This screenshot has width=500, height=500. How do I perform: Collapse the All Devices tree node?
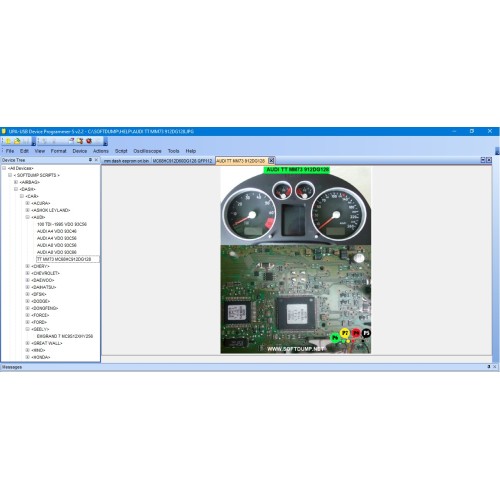tap(4, 168)
